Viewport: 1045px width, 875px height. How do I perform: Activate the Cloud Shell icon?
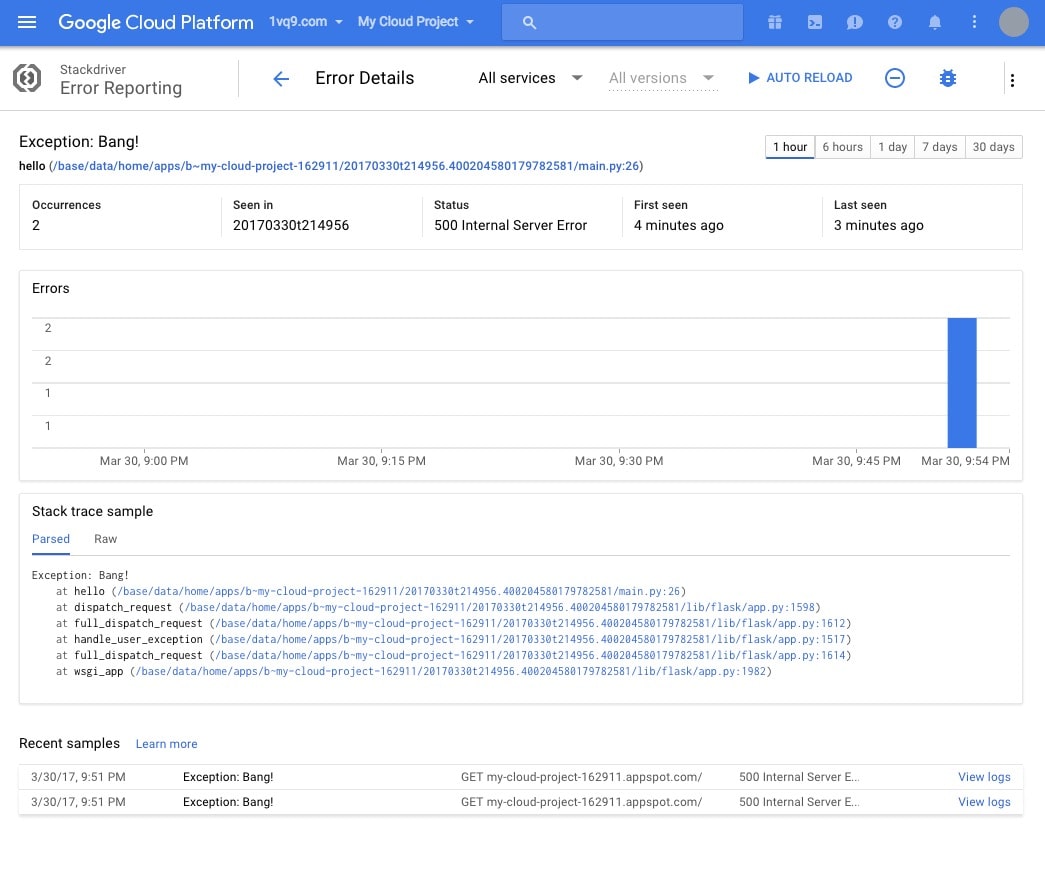point(814,22)
